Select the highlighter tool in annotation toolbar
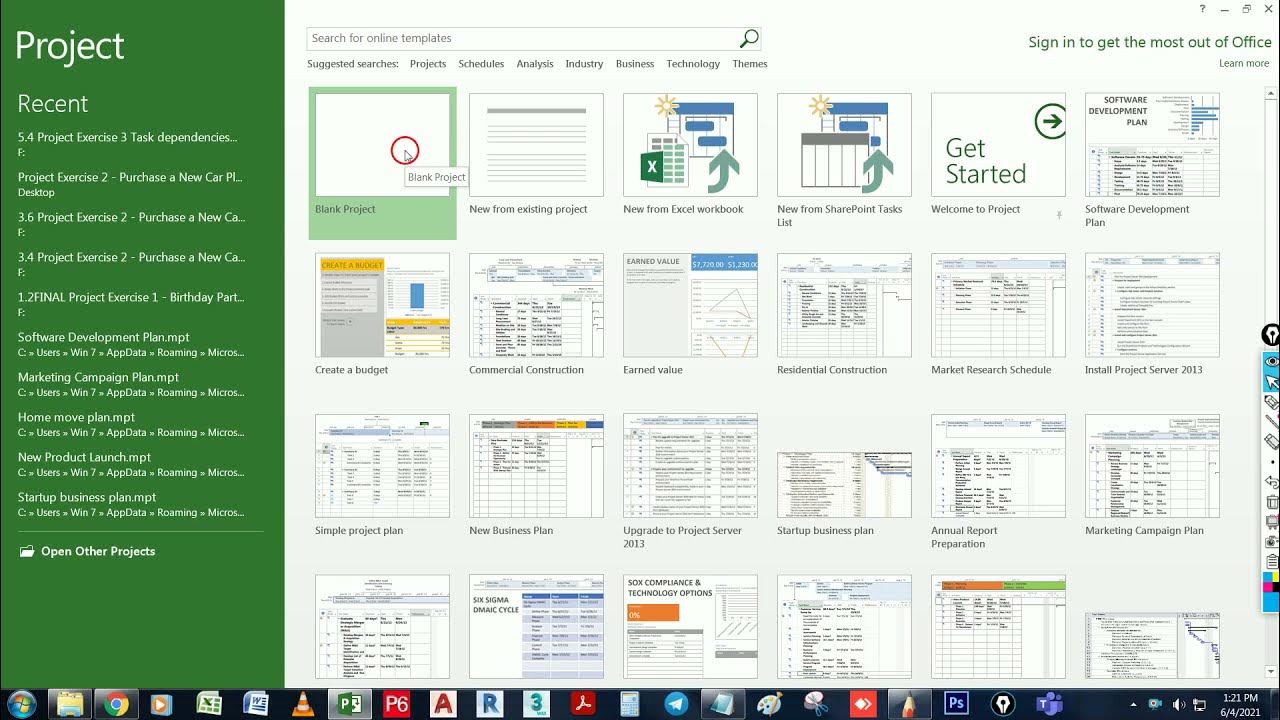This screenshot has height=720, width=1280. click(1272, 422)
